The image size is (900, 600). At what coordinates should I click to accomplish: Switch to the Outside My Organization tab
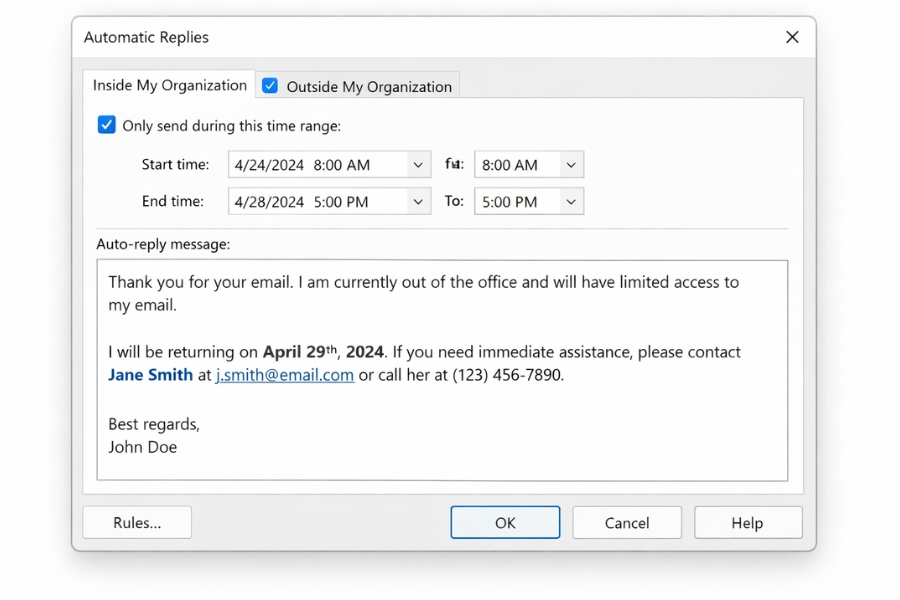coord(368,86)
